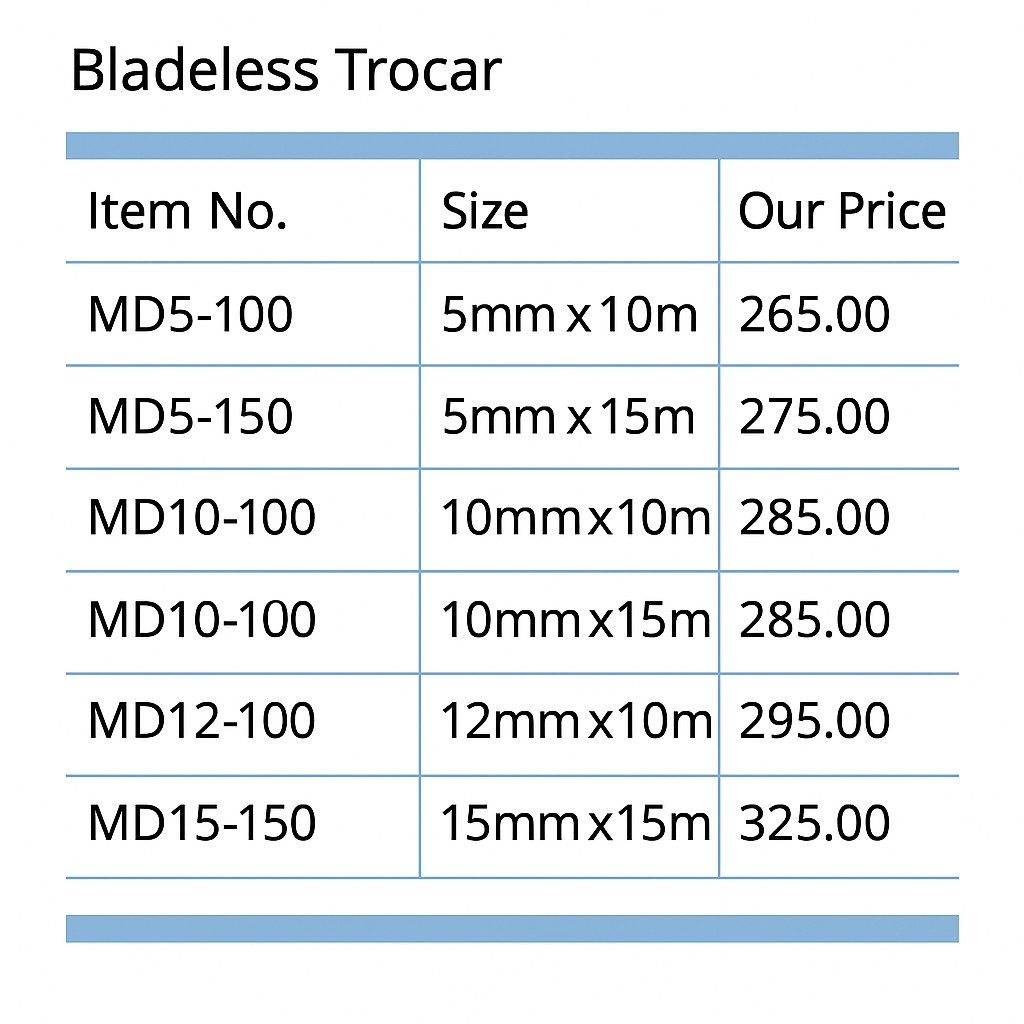The height and width of the screenshot is (1024, 1024).
Task: Click the MD5-150 item cell
Action: pyautogui.click(x=190, y=417)
